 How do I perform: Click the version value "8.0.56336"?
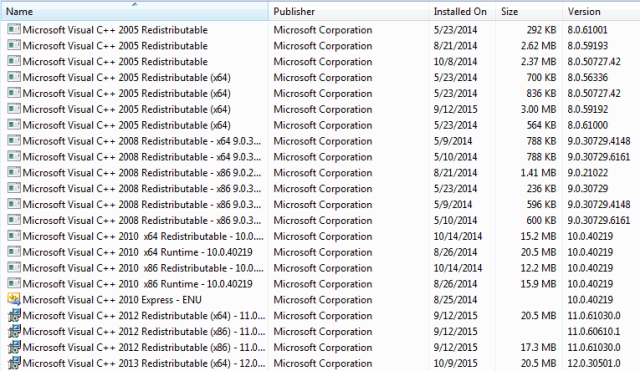(x=587, y=78)
